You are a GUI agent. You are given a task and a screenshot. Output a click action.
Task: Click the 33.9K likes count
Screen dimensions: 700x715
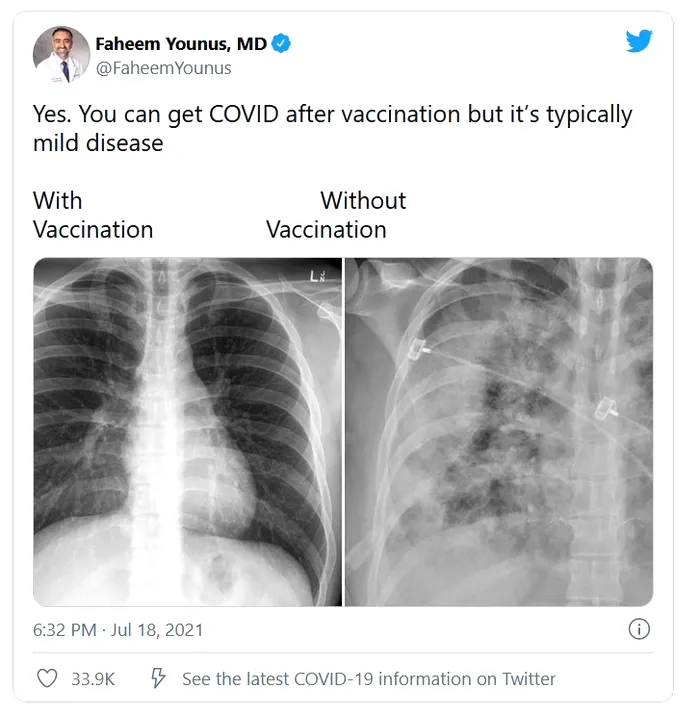coord(93,679)
